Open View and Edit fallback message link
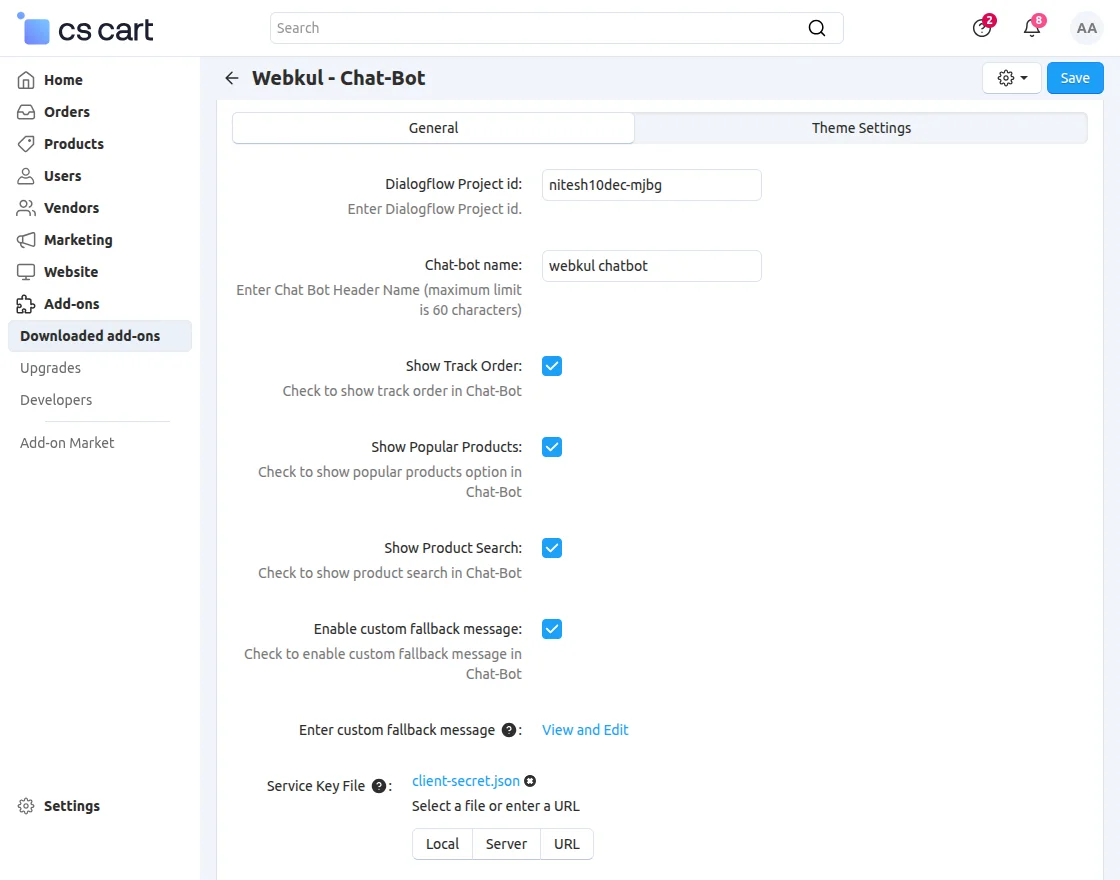Viewport: 1120px width, 880px height. [x=585, y=730]
